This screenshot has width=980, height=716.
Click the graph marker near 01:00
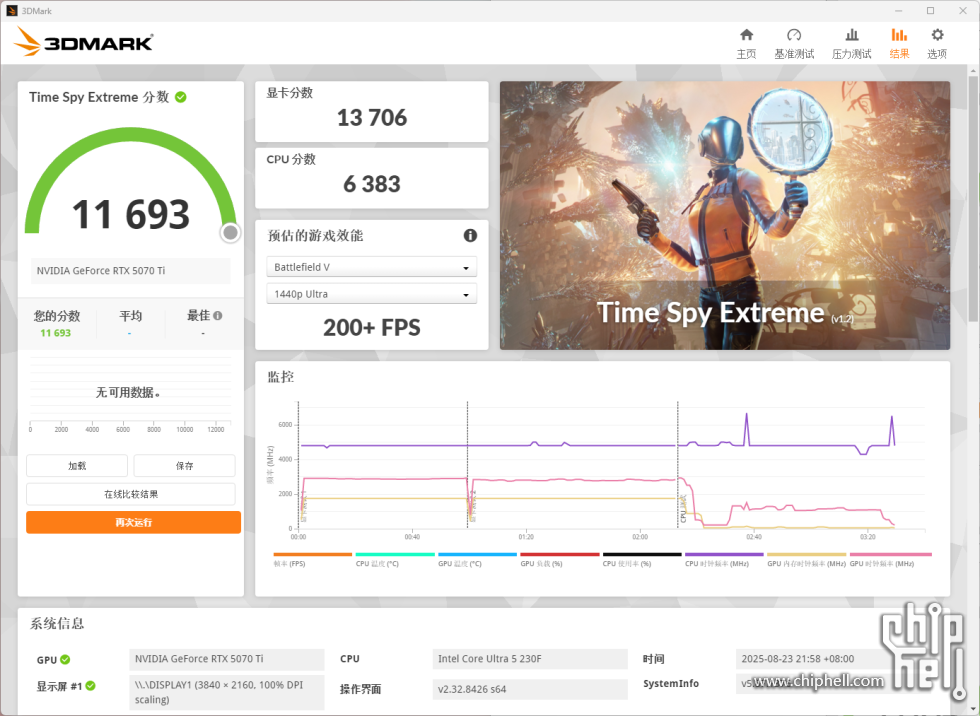[468, 465]
